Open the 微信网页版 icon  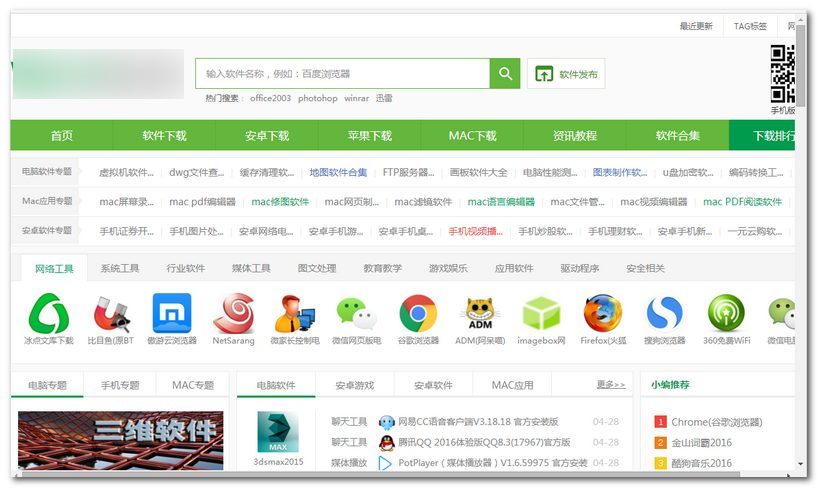357,314
